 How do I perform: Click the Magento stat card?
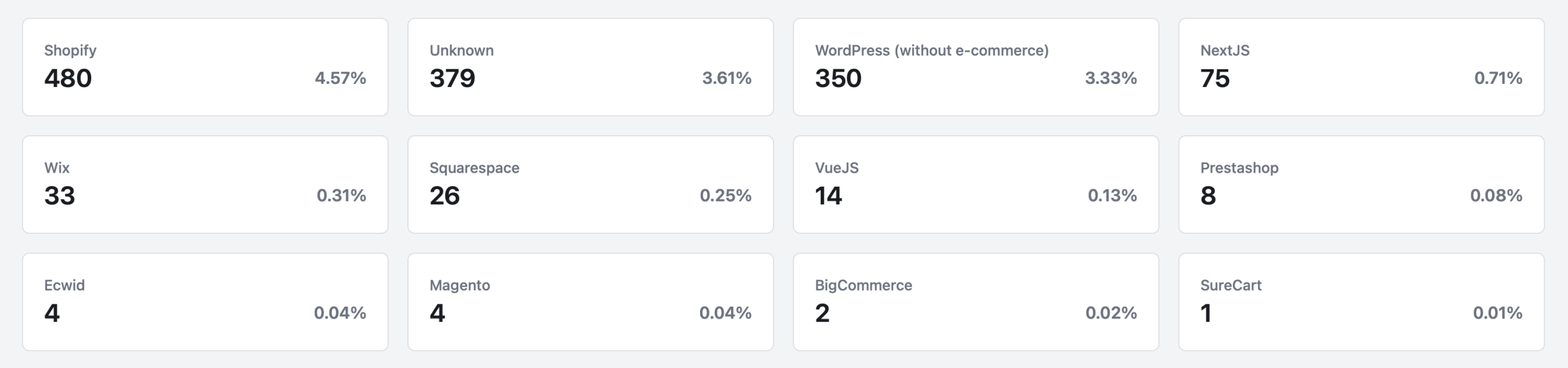coord(590,302)
